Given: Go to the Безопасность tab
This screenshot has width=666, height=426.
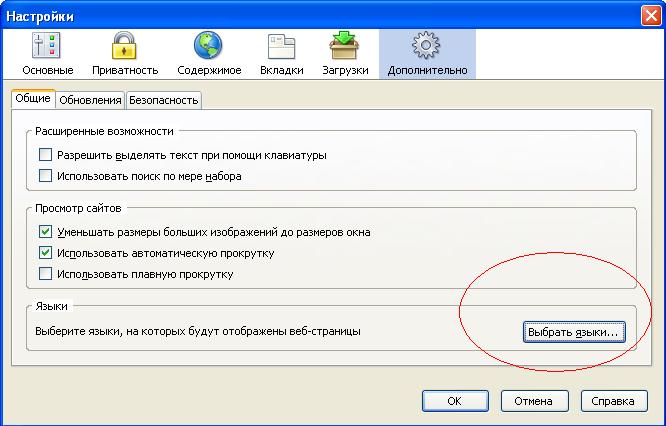Looking at the screenshot, I should click(164, 100).
